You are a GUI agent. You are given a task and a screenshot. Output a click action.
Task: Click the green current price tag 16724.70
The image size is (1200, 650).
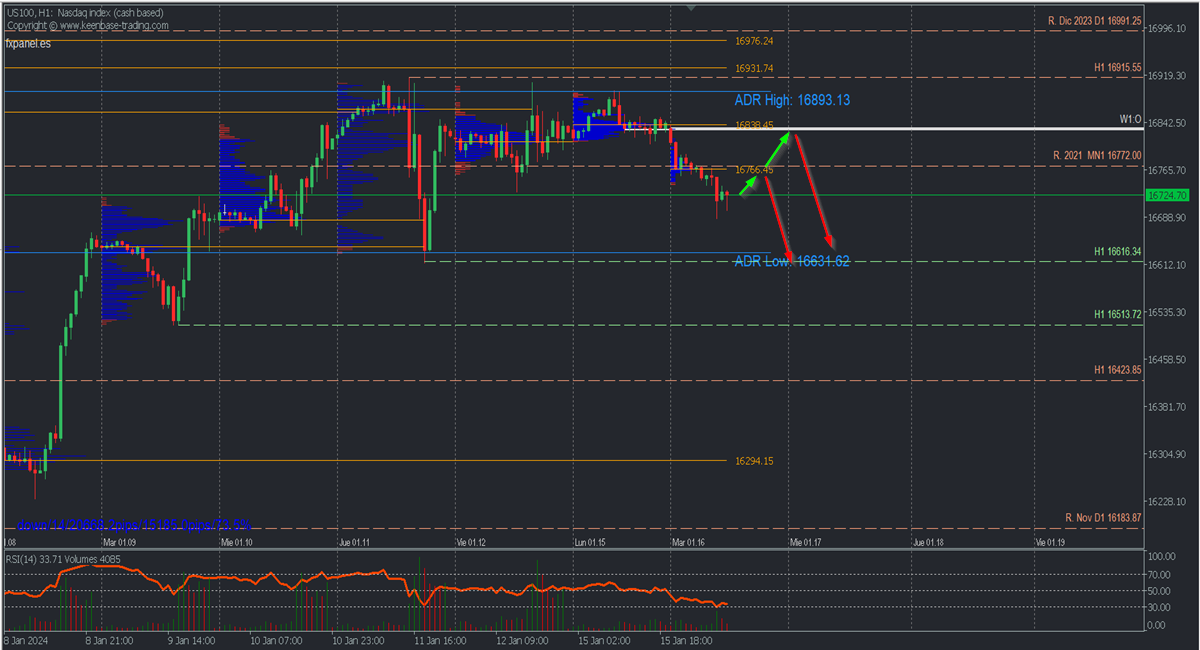click(1168, 196)
